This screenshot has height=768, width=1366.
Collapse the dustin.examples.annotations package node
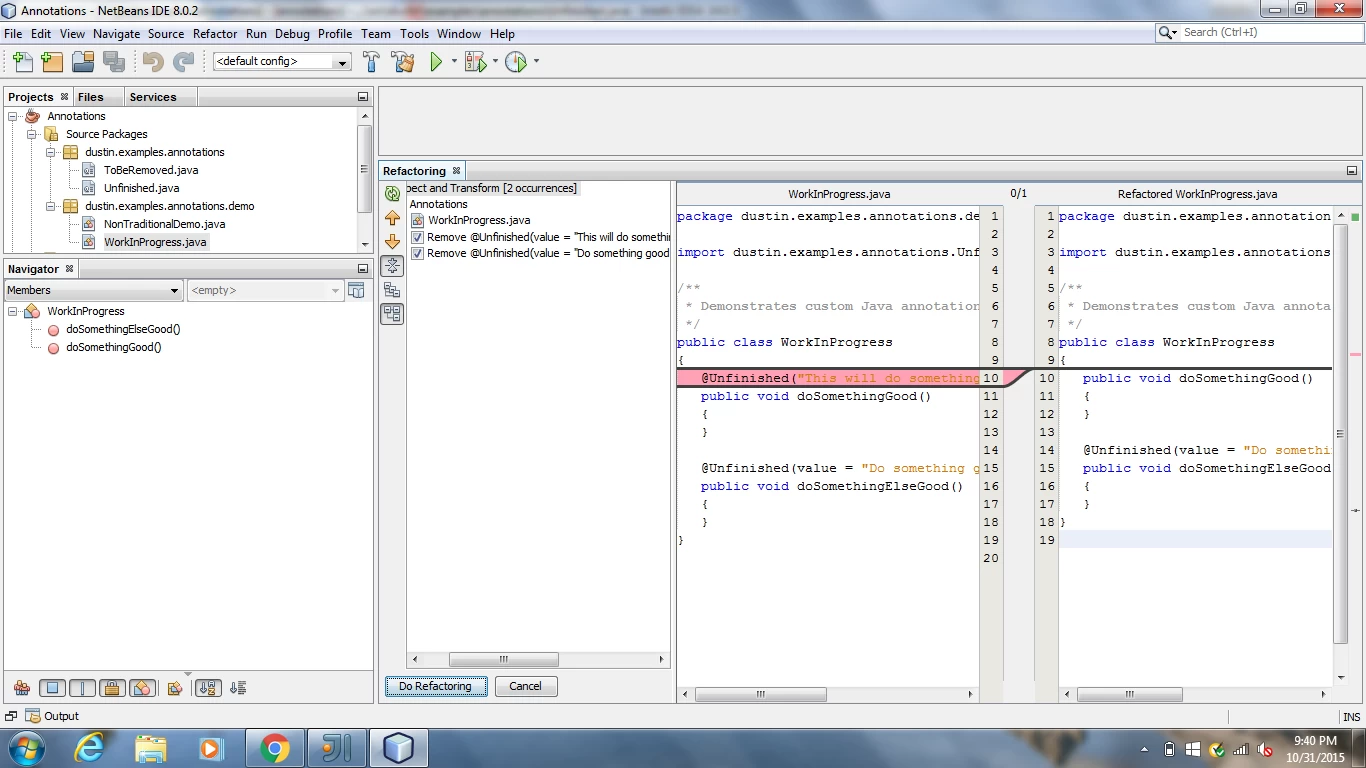tap(51, 152)
